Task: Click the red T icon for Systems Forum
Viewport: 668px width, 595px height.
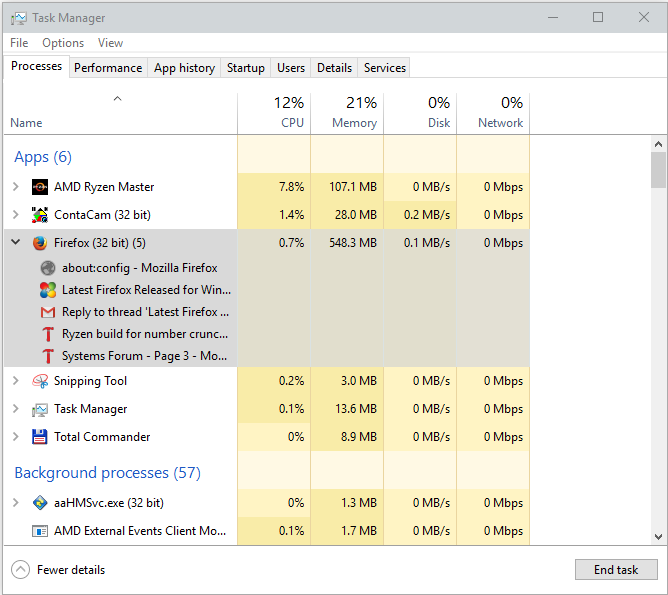Action: point(48,356)
